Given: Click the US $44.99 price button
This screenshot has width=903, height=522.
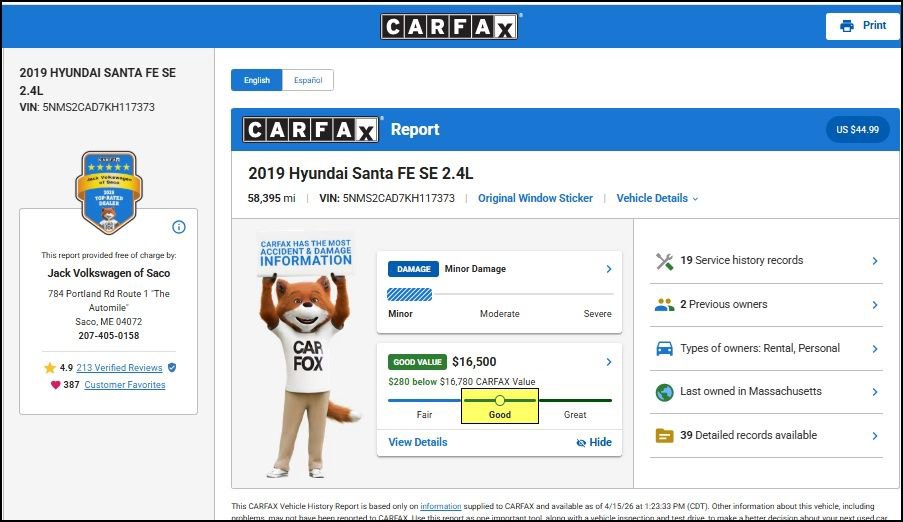Looking at the screenshot, I should [x=858, y=130].
